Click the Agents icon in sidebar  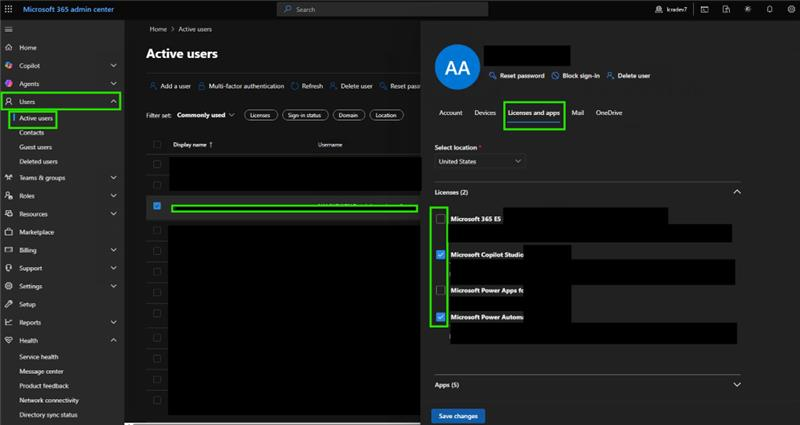coord(9,84)
